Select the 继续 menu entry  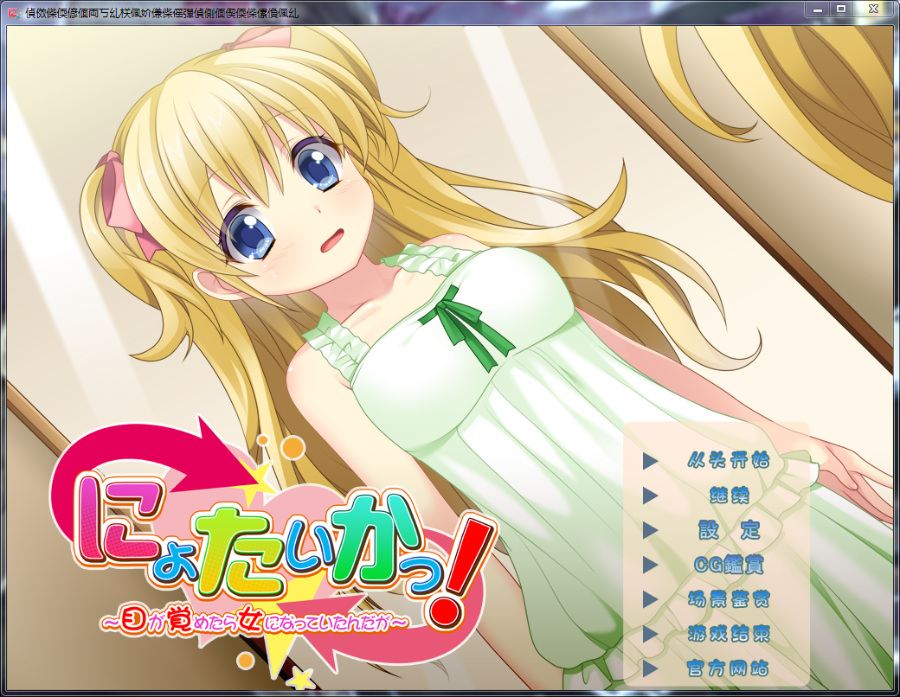coord(729,495)
